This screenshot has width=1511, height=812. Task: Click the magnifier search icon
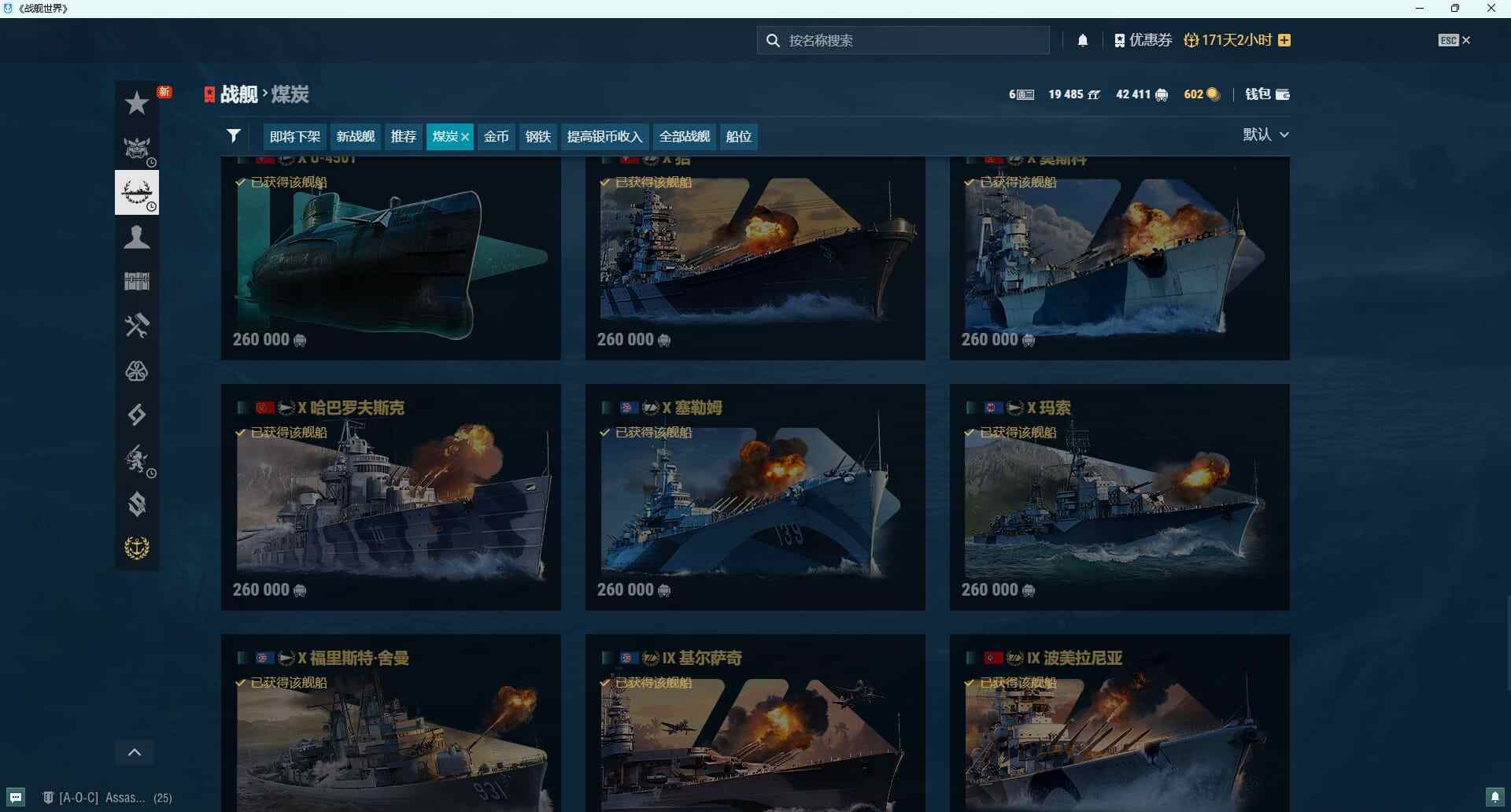773,40
